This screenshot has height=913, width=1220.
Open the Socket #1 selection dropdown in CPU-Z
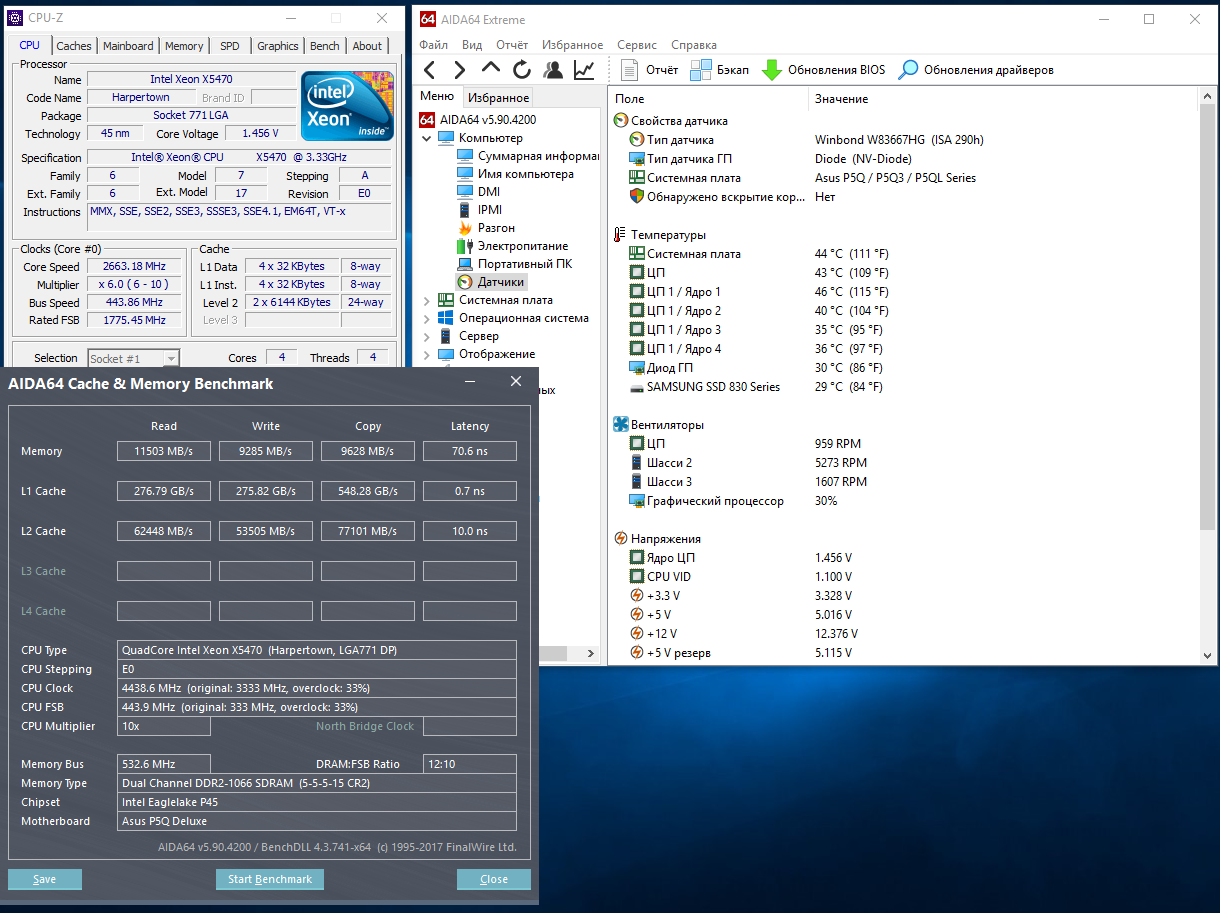134,358
